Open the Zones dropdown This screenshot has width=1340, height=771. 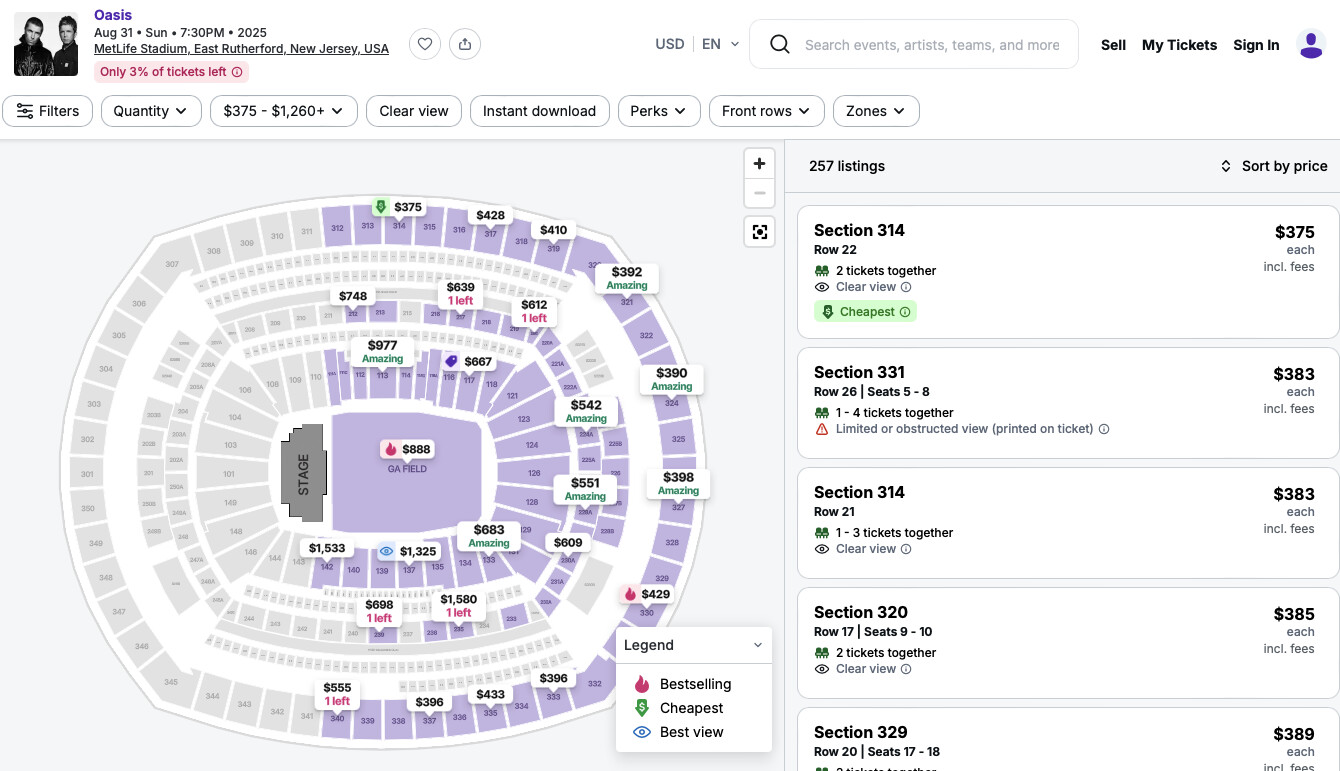(x=876, y=111)
